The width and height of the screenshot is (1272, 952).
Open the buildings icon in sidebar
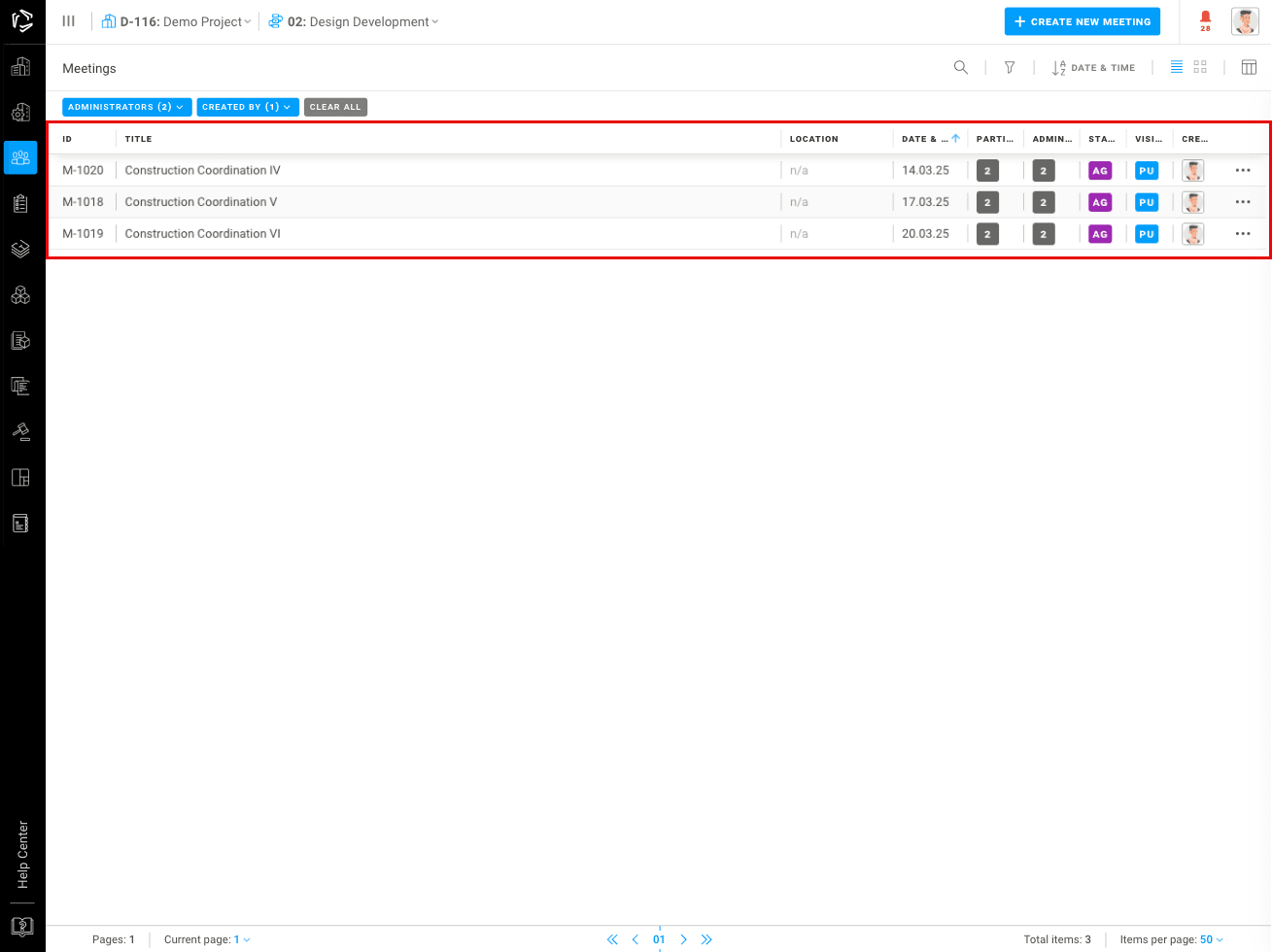(20, 67)
